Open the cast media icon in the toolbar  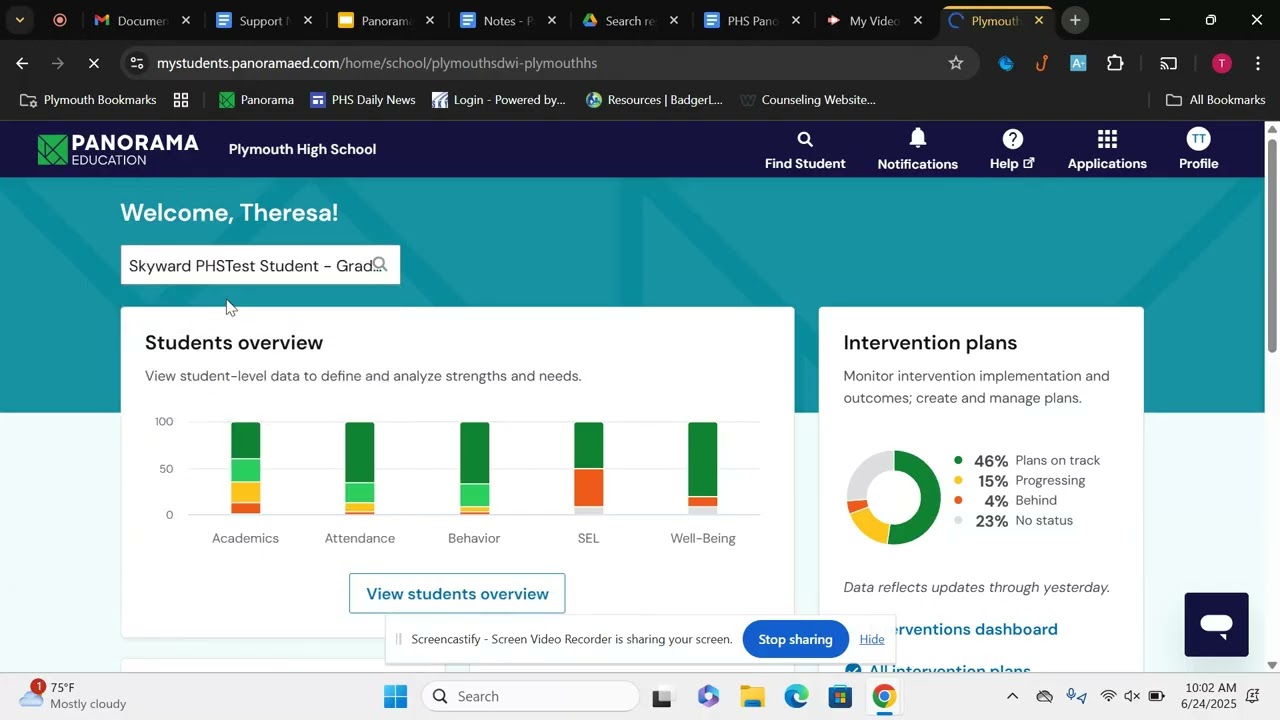point(1168,63)
